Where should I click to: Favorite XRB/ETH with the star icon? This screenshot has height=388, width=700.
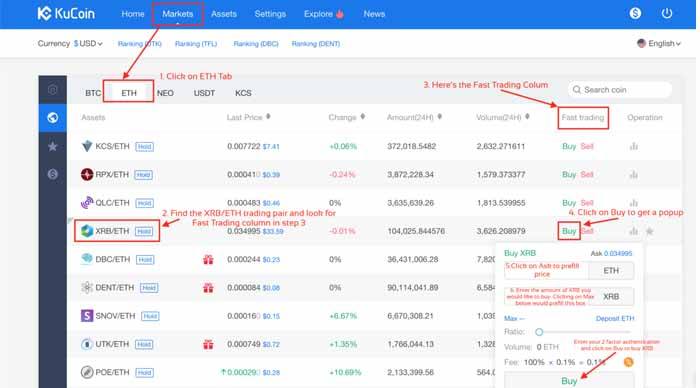tap(650, 231)
